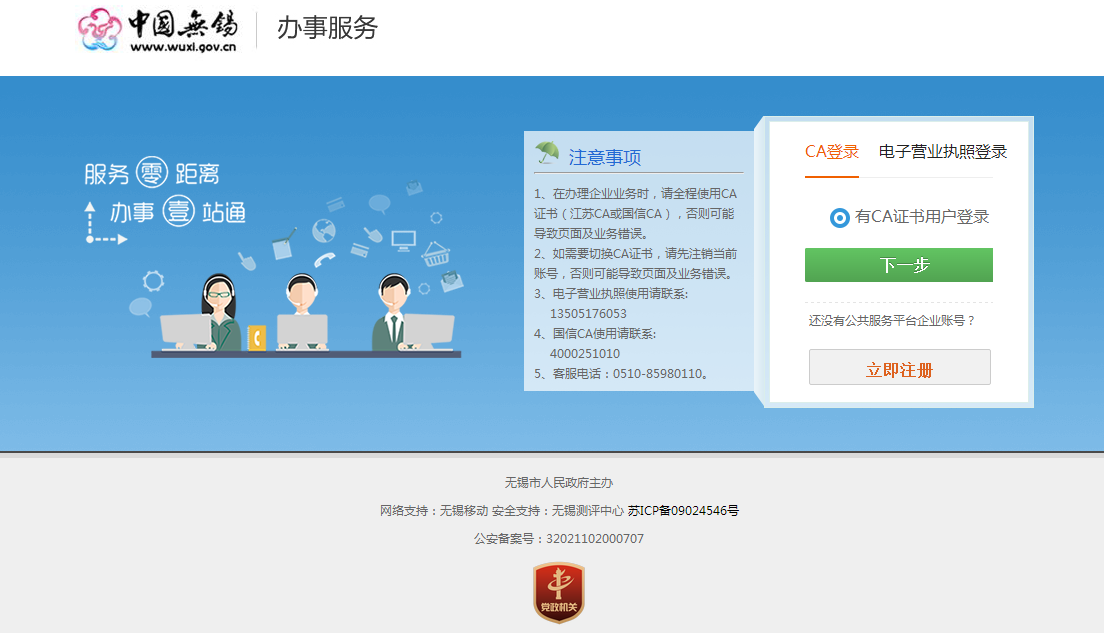Click the green umbrella icon beside 注意事项
Image resolution: width=1104 pixels, height=633 pixels.
[547, 153]
